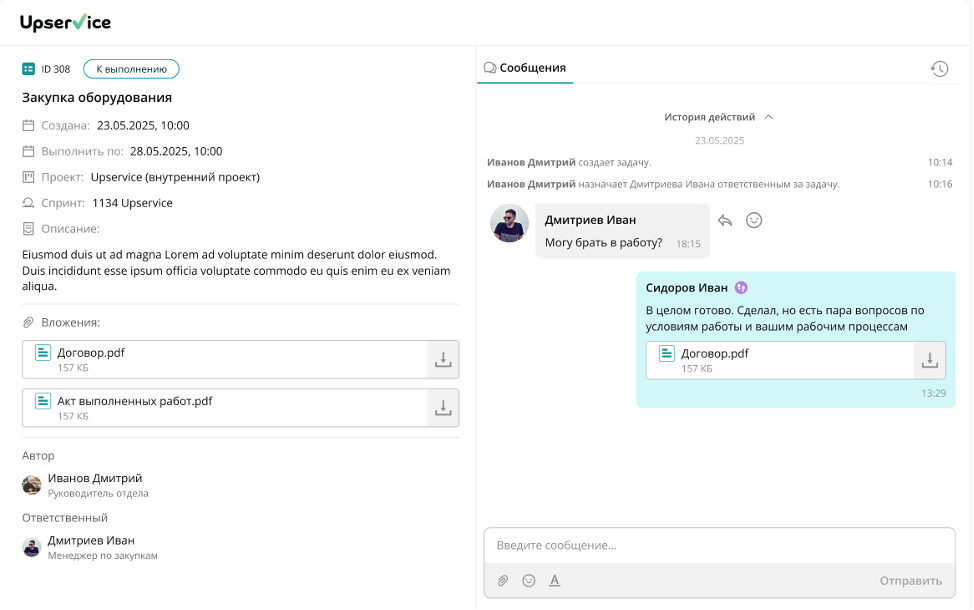The image size is (974, 610).
Task: Click the paperclip attach icon in message box
Action: tap(503, 581)
